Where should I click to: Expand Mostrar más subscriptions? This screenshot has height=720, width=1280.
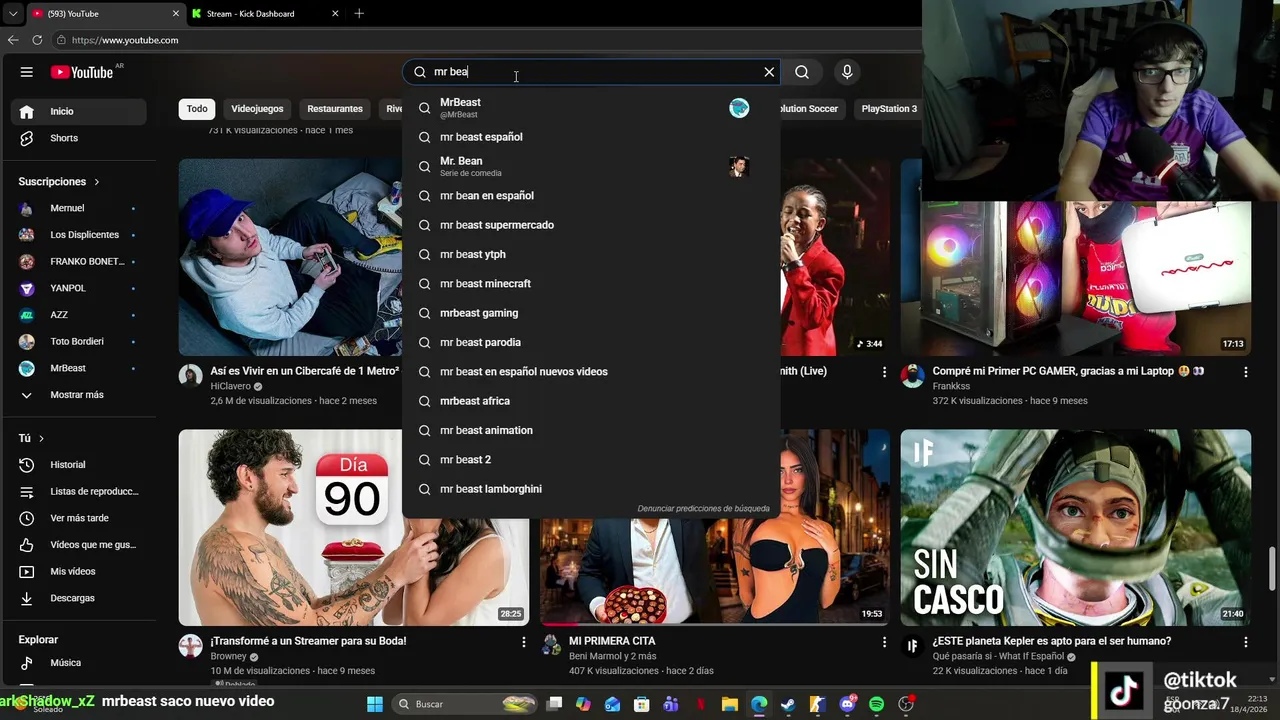pos(80,395)
